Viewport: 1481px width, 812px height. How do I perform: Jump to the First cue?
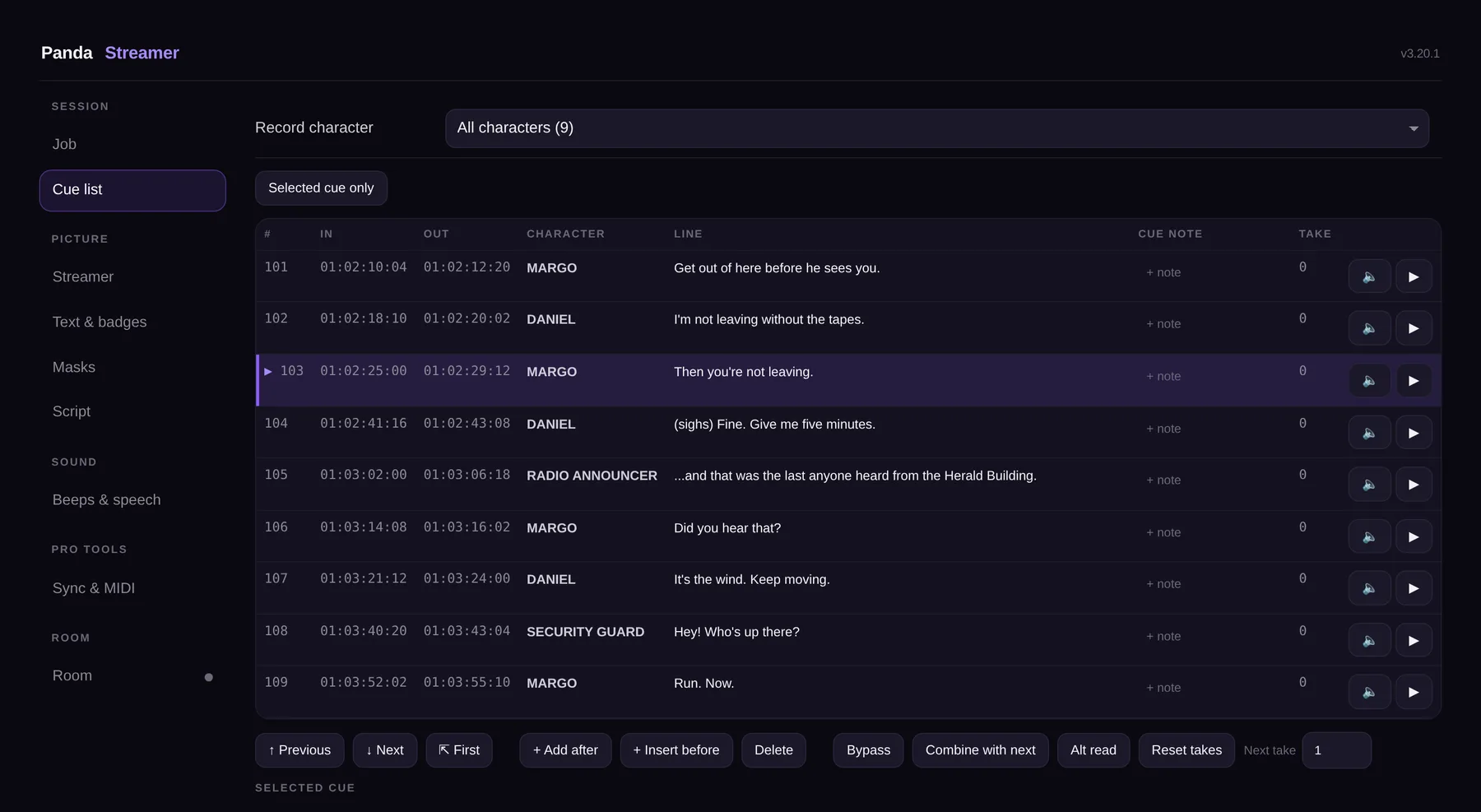459,750
